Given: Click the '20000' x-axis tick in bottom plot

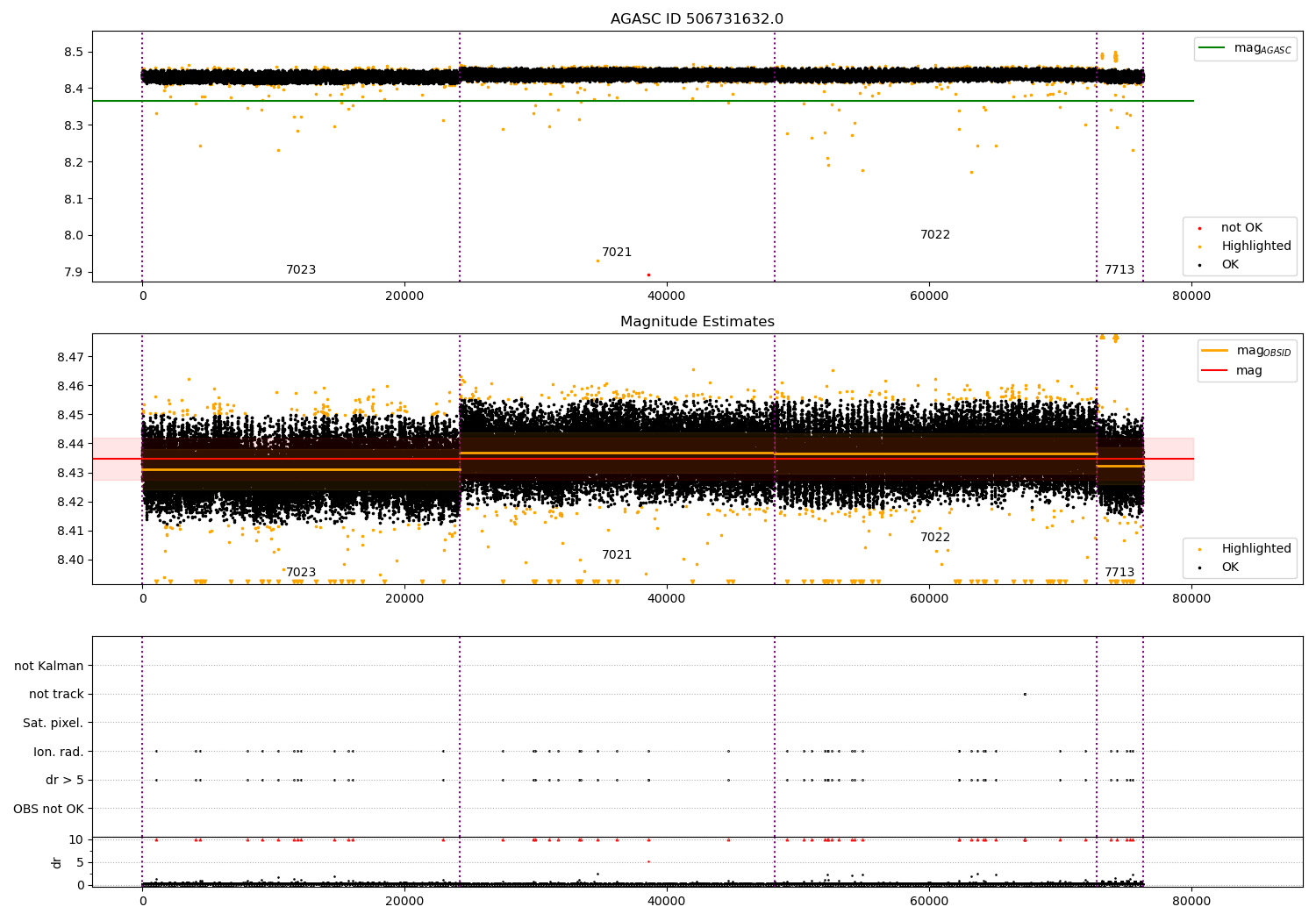Looking at the screenshot, I should click(x=404, y=902).
